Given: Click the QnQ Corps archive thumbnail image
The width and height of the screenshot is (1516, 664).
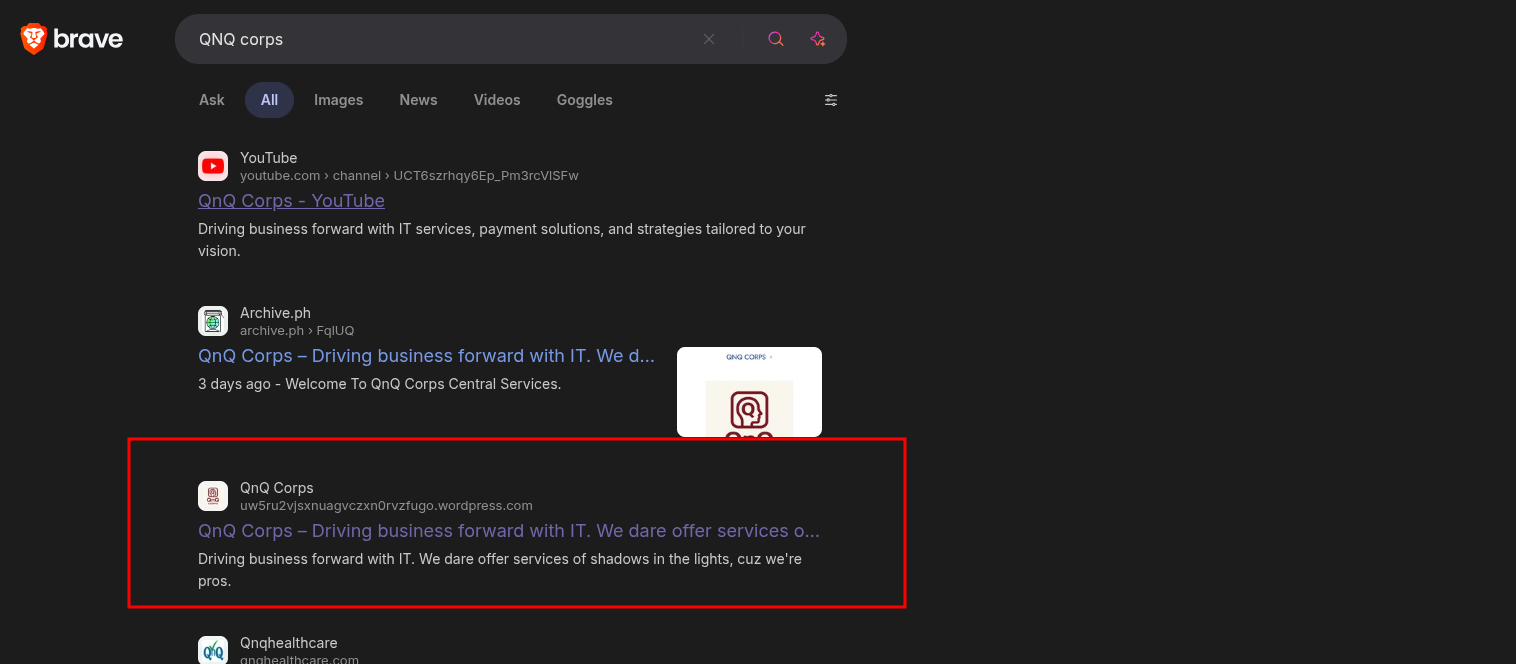Looking at the screenshot, I should pos(749,392).
